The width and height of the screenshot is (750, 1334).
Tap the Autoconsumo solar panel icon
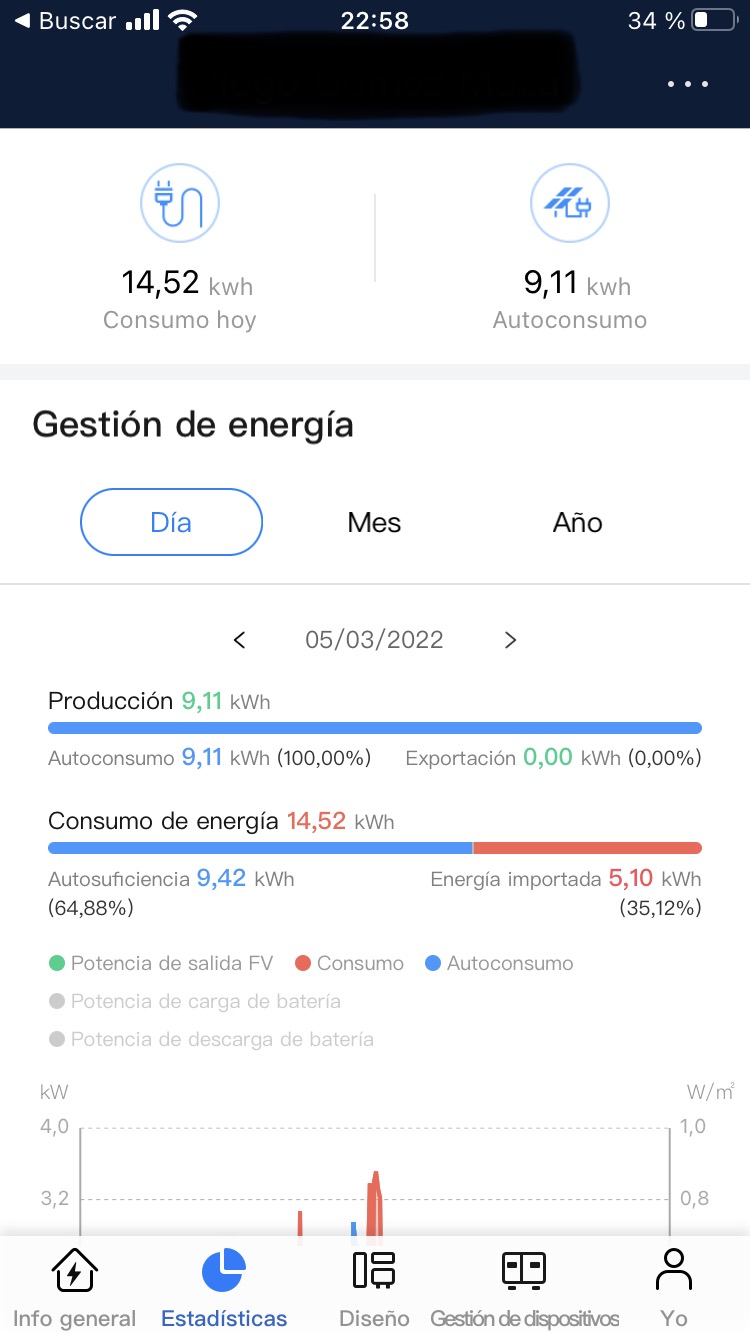[x=569, y=203]
